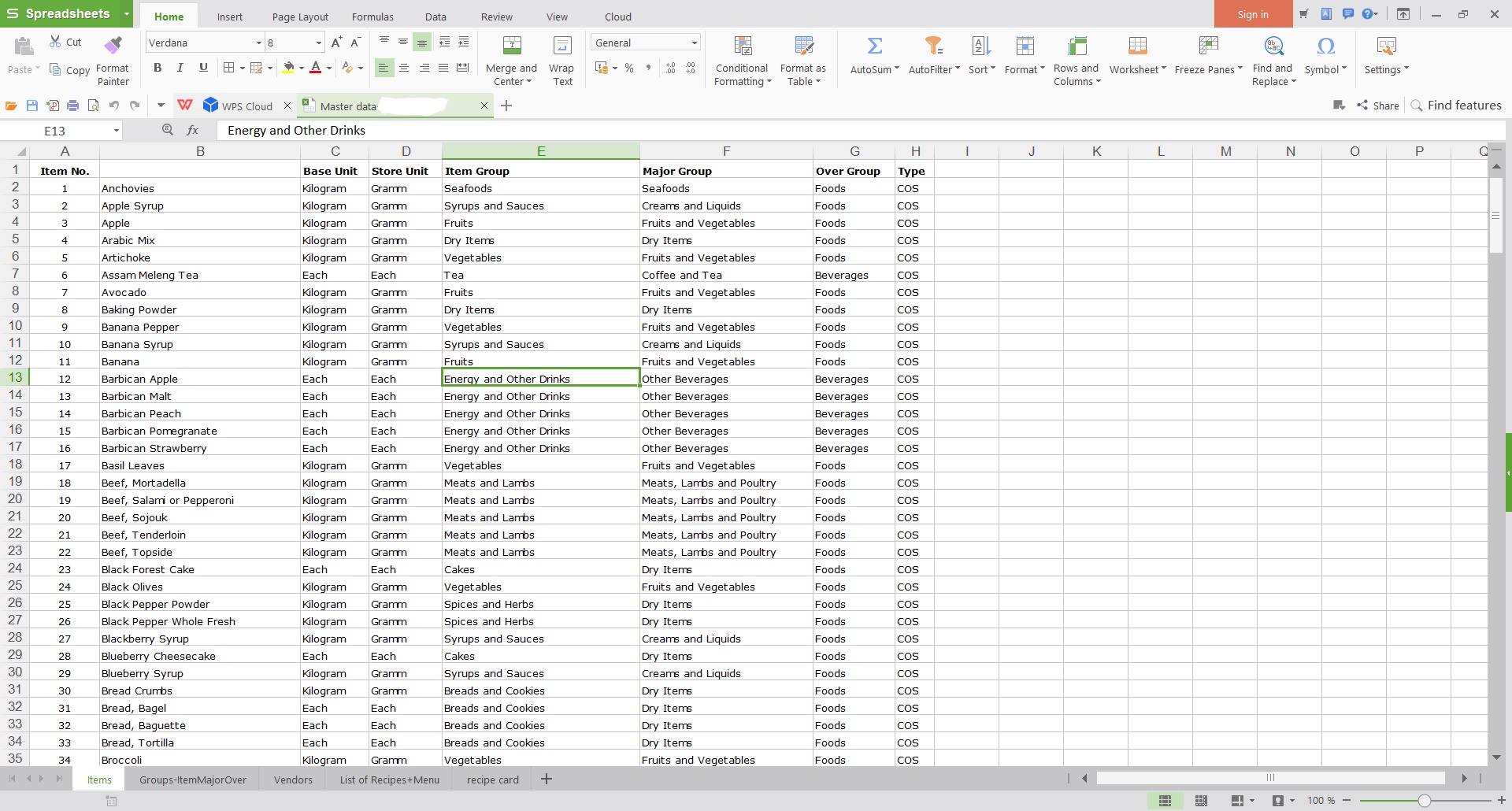Click the decrease indent icon

point(445,42)
